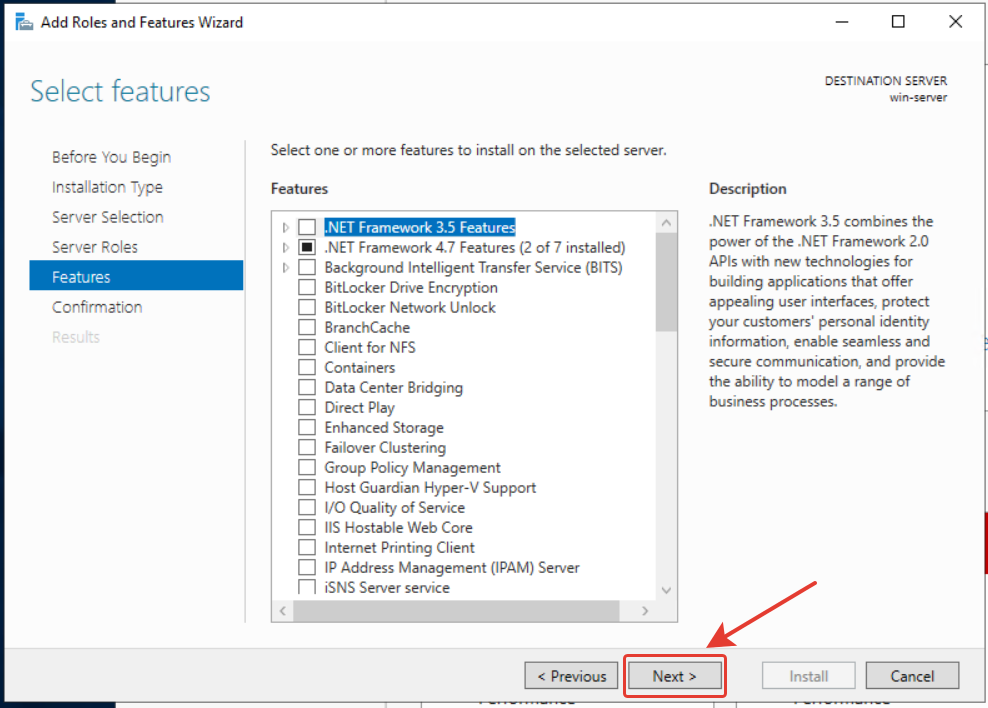This screenshot has width=988, height=708.
Task: Open the Server Roles step
Action: [95, 247]
